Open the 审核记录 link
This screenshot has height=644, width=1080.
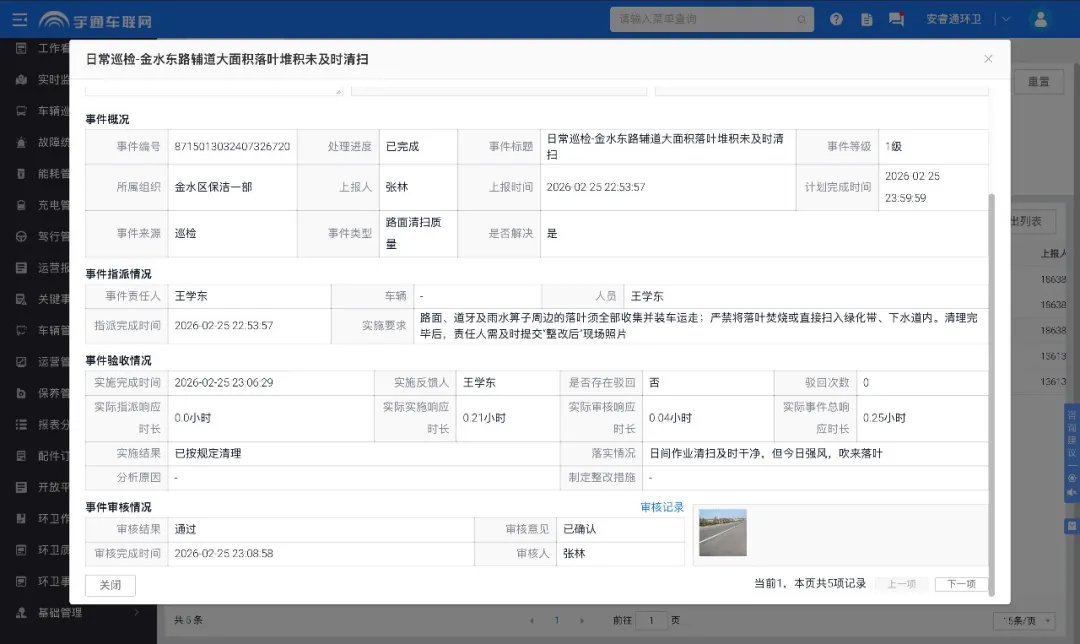tap(662, 507)
